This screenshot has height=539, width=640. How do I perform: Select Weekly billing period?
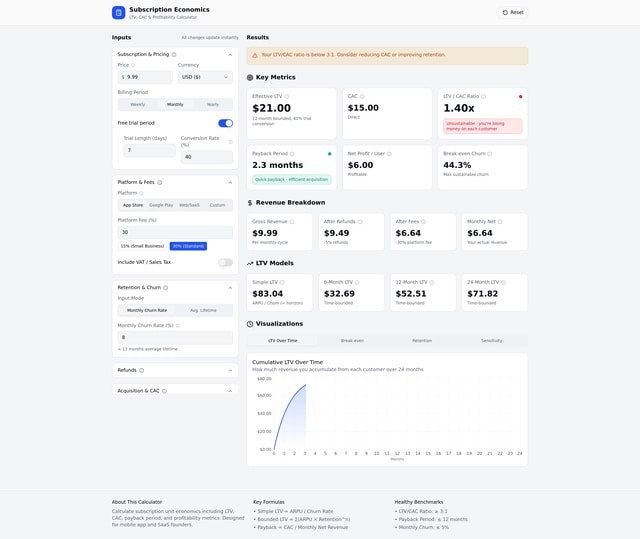138,104
